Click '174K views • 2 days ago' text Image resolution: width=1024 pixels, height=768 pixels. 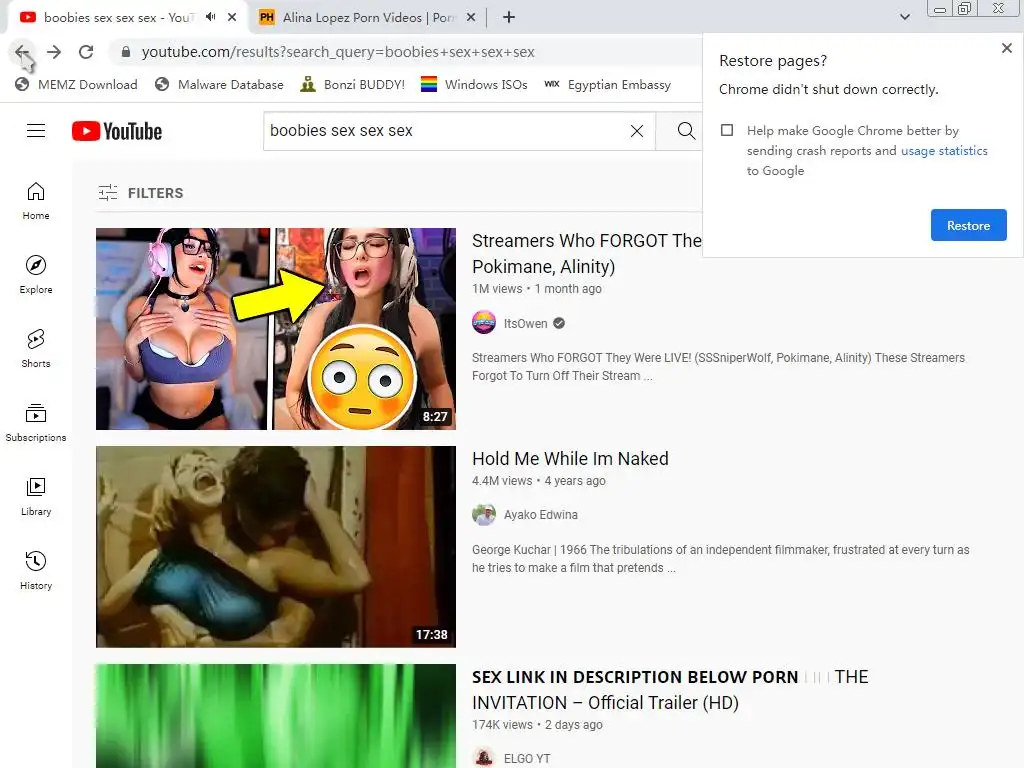coord(537,725)
